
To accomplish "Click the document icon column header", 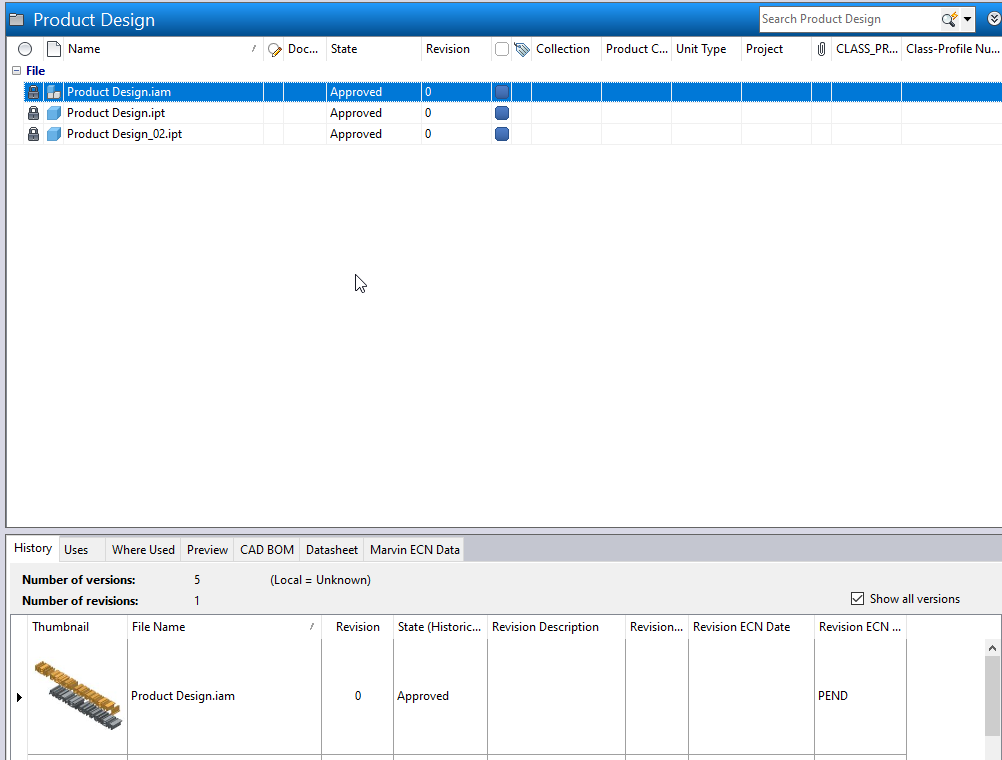I will coord(53,48).
